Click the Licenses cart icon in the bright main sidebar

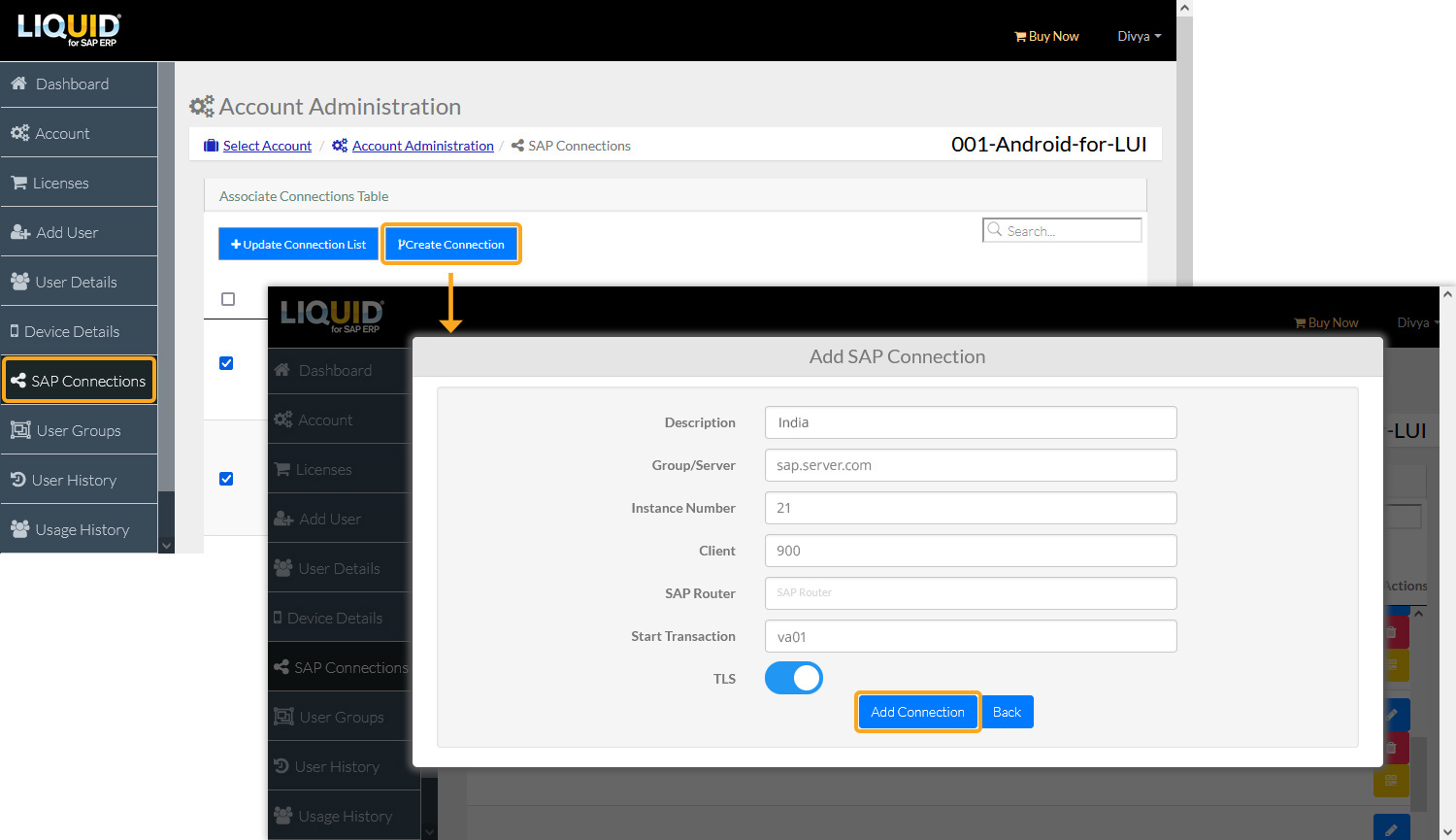[x=18, y=183]
